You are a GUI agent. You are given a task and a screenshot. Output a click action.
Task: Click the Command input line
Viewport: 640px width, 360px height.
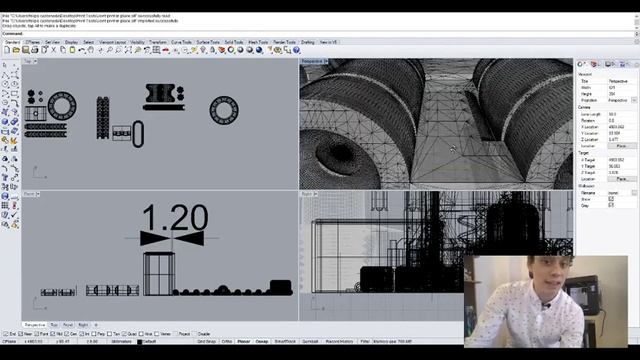click(x=318, y=33)
